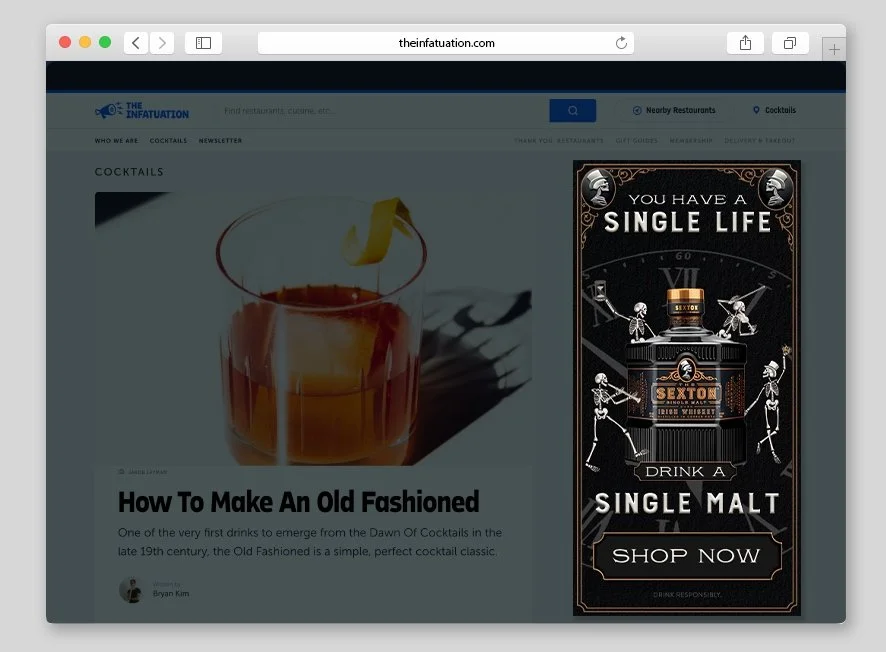886x652 pixels.
Task: Show the tab overview button
Action: 790,43
